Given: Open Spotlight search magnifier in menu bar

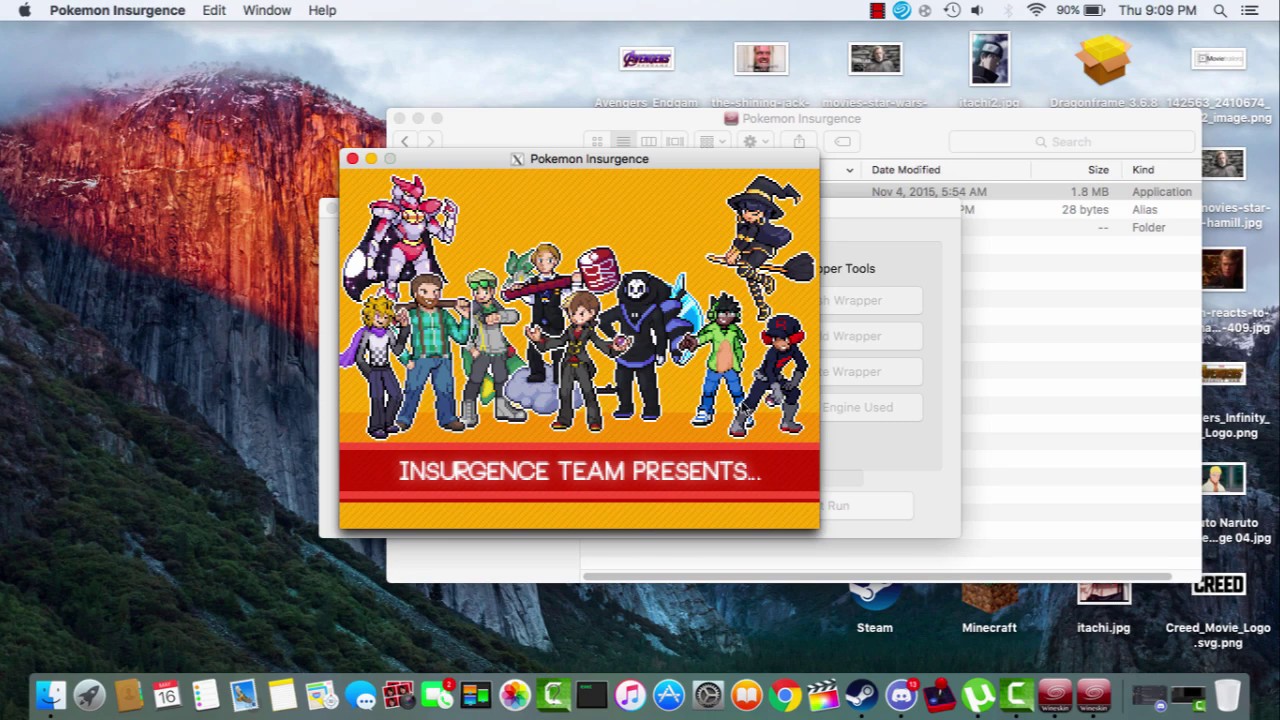Looking at the screenshot, I should [x=1220, y=10].
